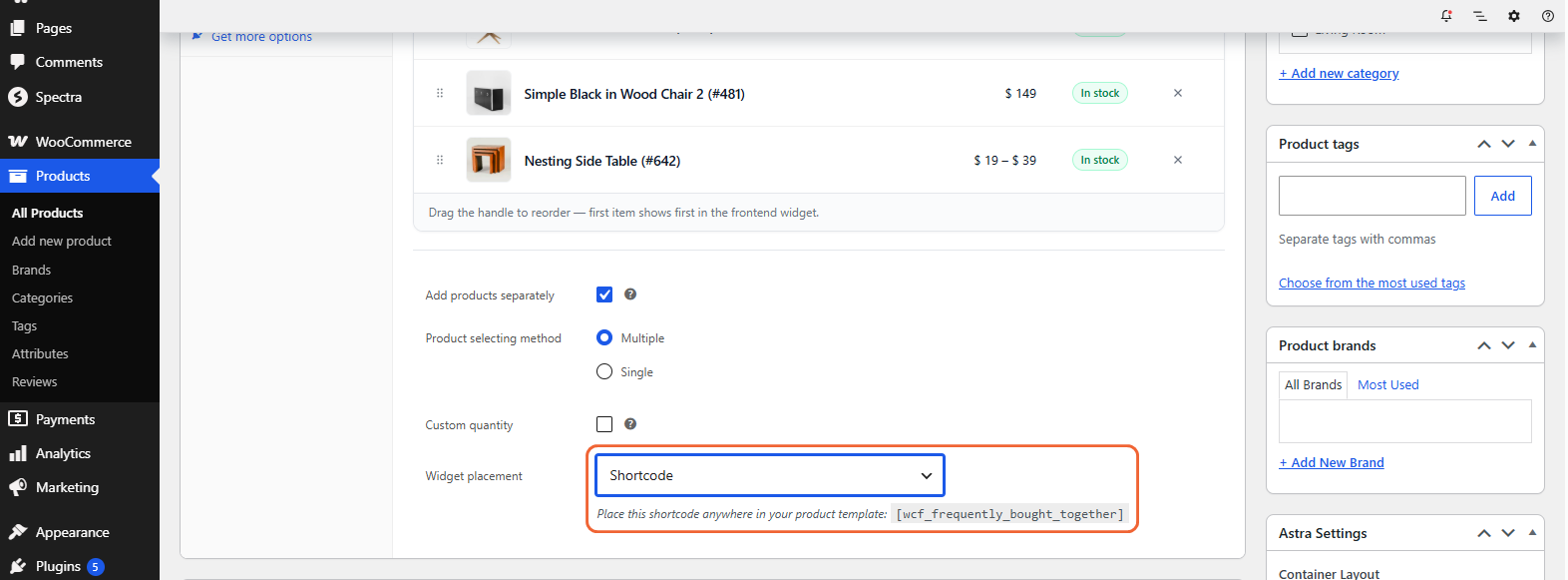Grab drag handle for Nesting Side Table
Screen dimensions: 1568x580
pyautogui.click(x=440, y=160)
